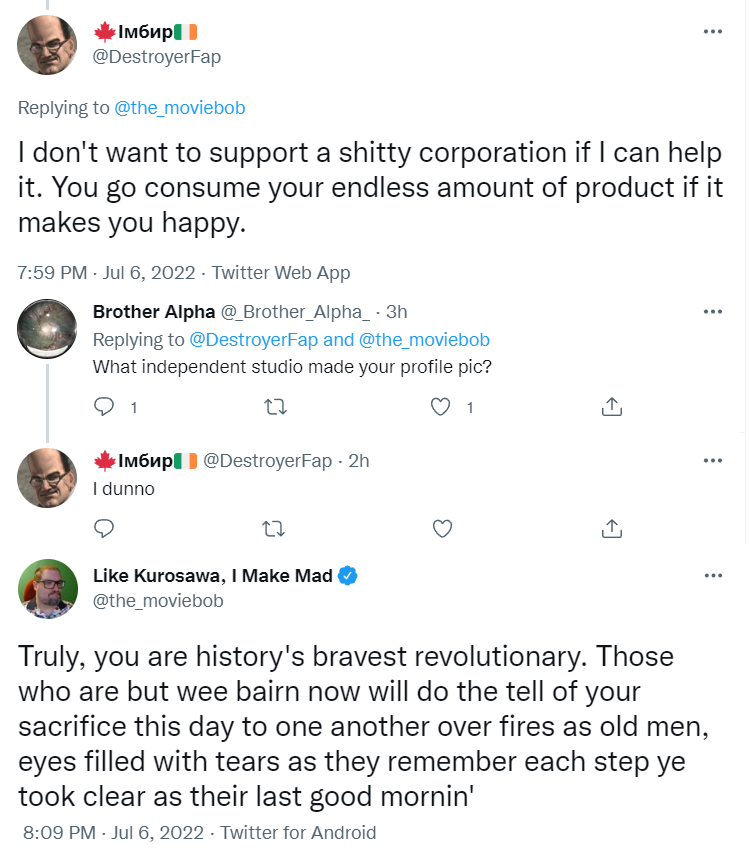Like the 'I dunno' tweet
Viewport: 749px width, 862px height.
point(442,527)
